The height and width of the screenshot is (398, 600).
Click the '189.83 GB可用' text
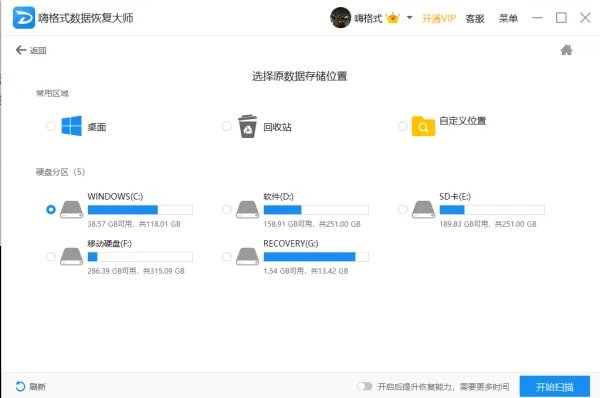[464, 224]
